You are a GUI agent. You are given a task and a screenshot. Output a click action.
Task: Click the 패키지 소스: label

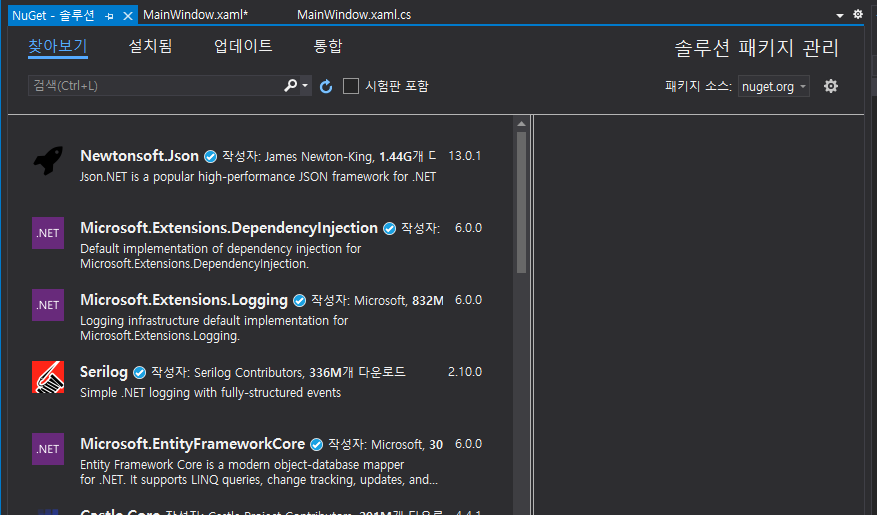click(698, 86)
